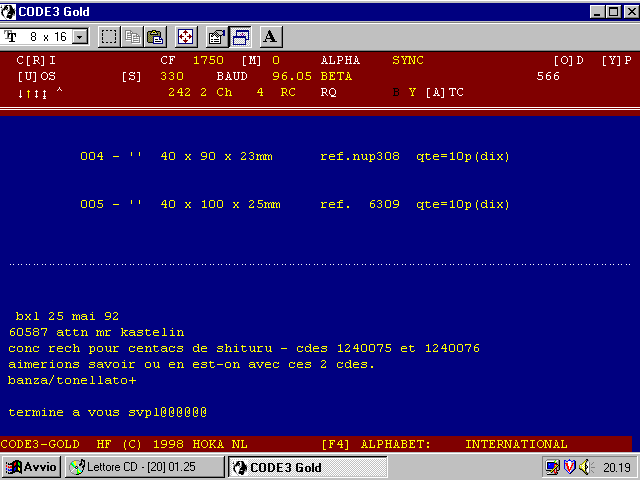The image size is (640, 480).
Task: Click the Mark selection toolbar icon
Action: coord(109,37)
